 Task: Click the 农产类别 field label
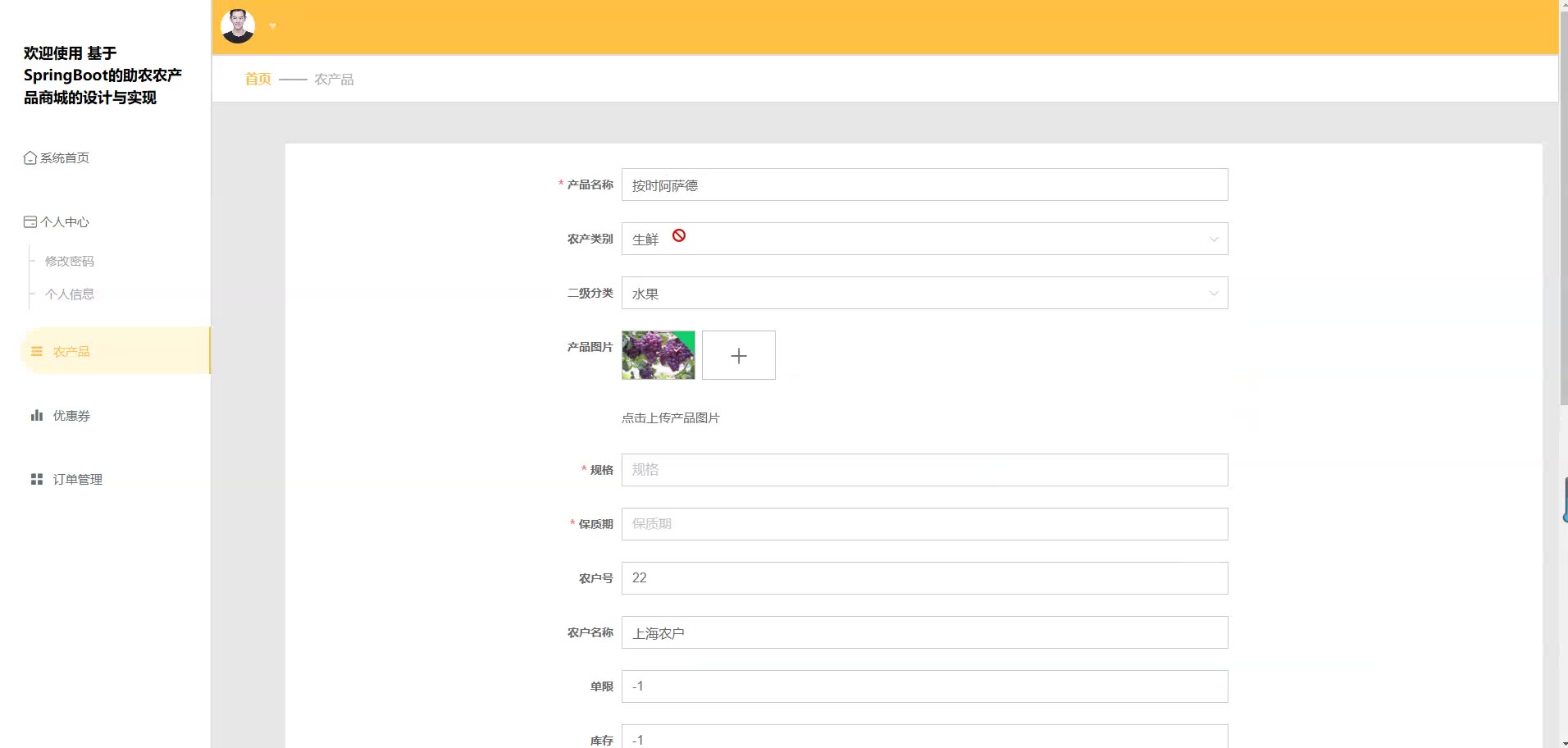coord(590,239)
